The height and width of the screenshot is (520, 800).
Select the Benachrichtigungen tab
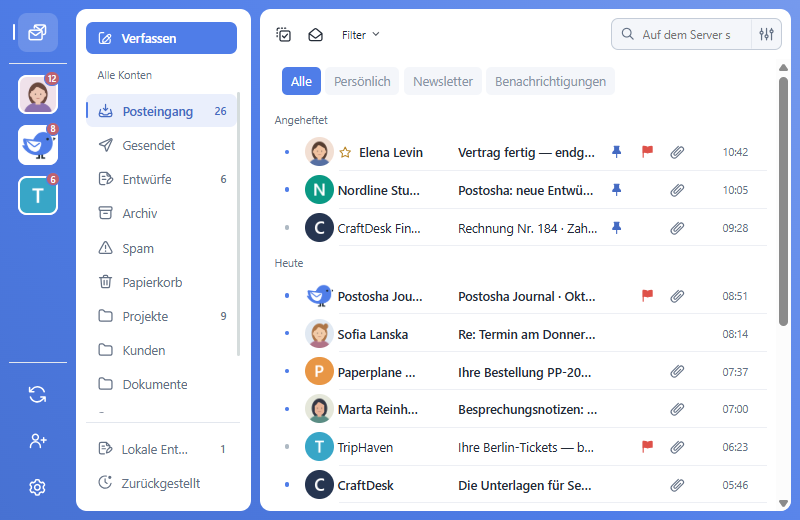click(551, 81)
